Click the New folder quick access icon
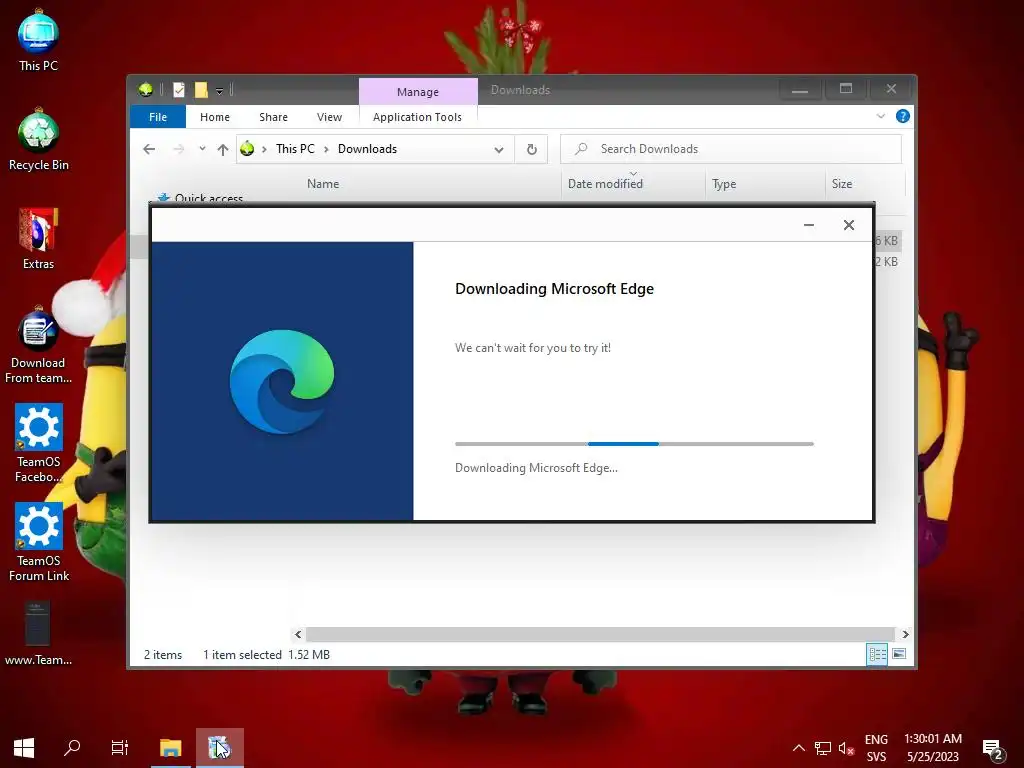 (x=201, y=89)
